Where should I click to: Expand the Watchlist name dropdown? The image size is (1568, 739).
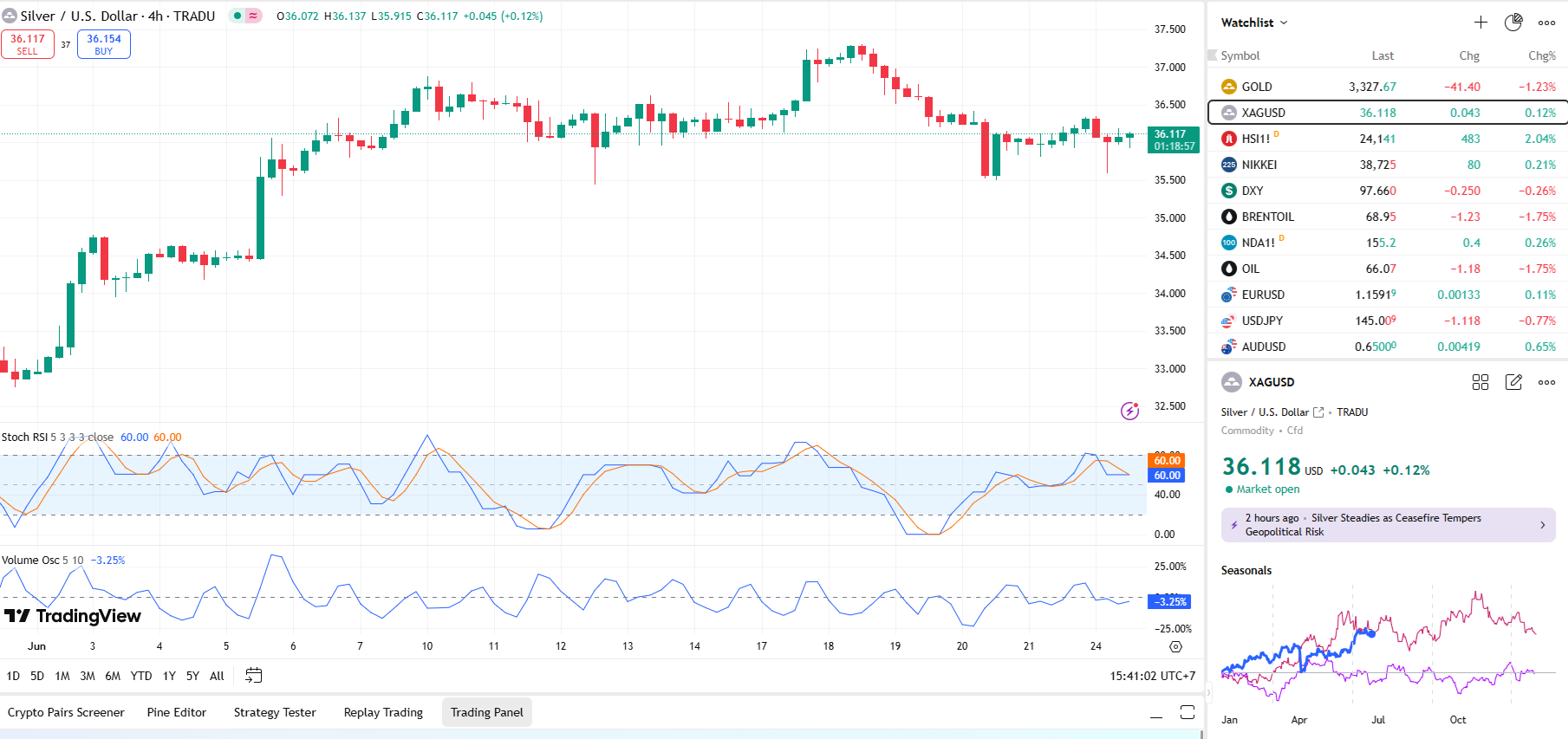coord(1254,23)
